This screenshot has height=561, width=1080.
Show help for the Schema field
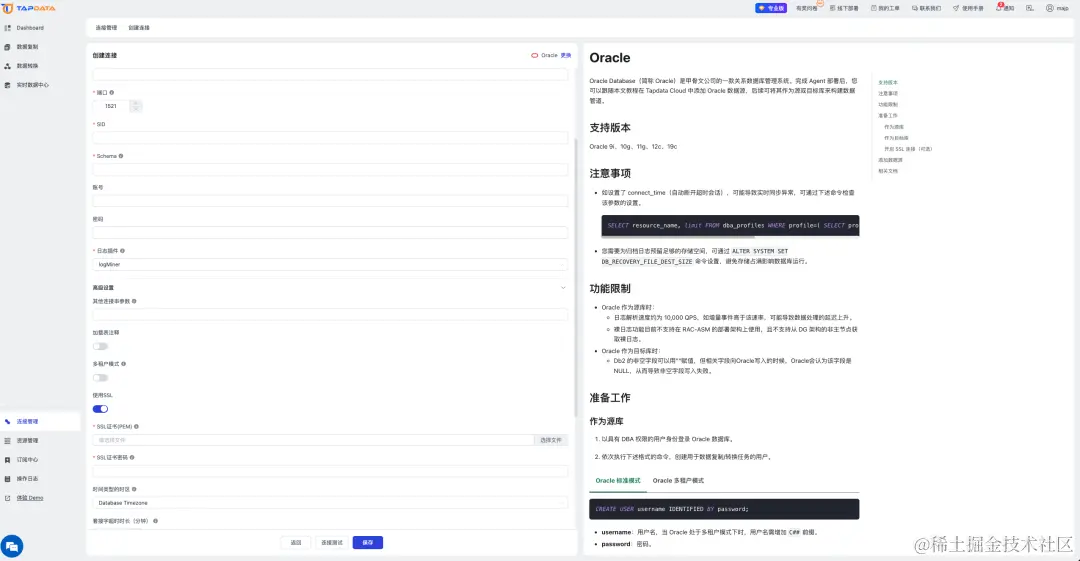coord(121,156)
